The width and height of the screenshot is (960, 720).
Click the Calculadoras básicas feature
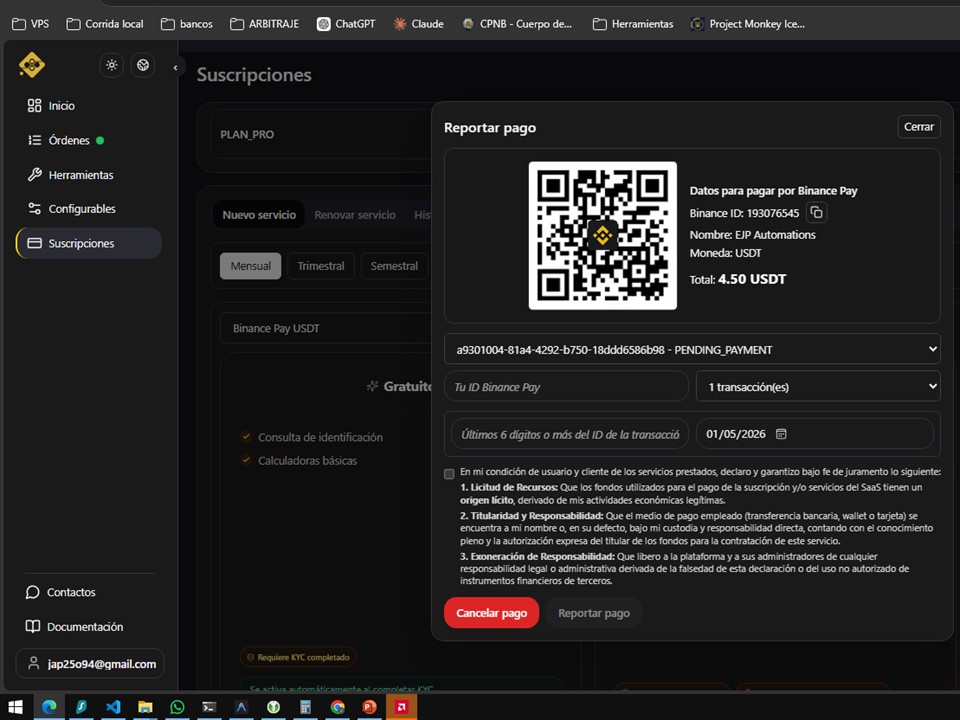point(307,460)
